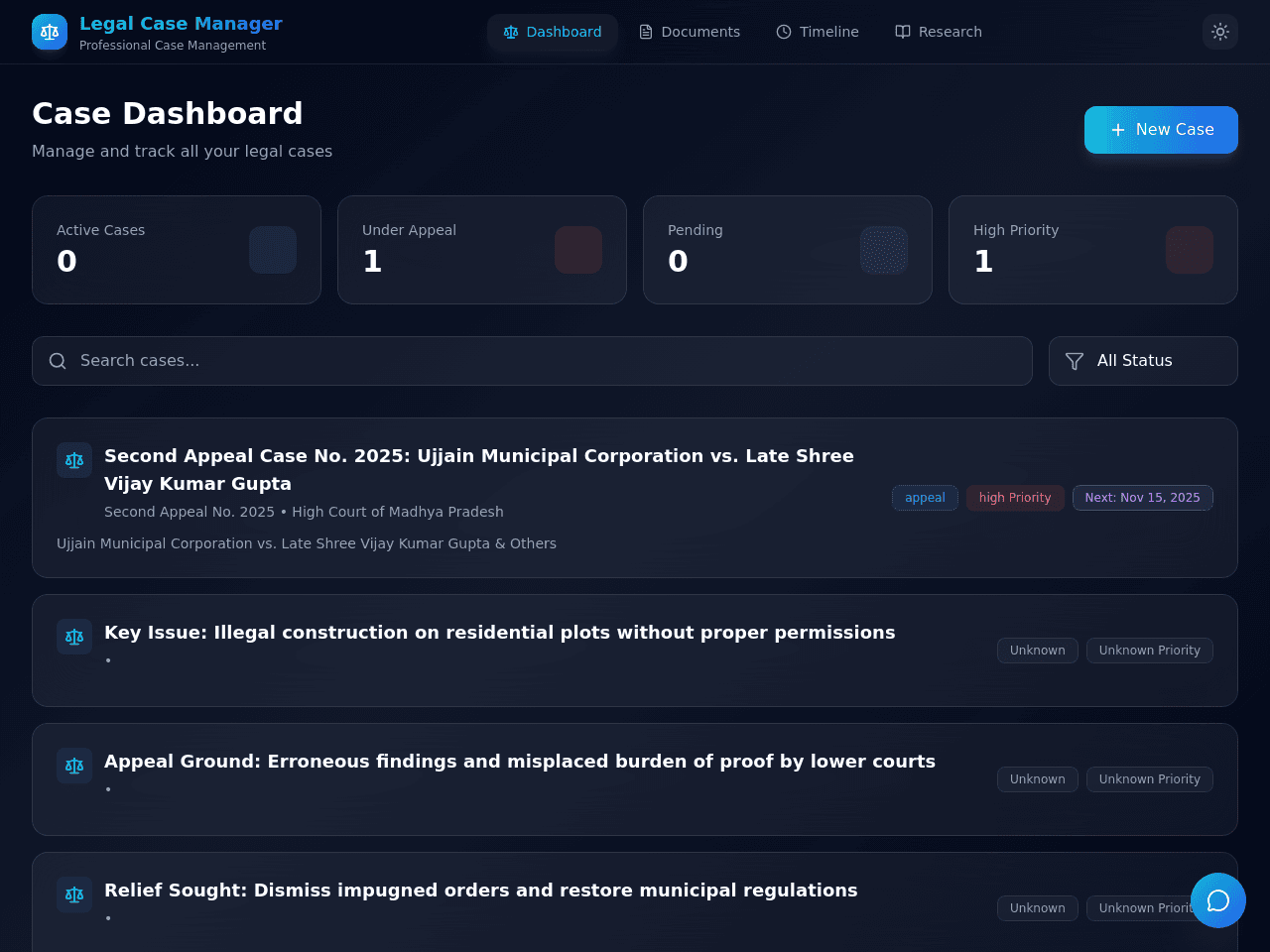Viewport: 1270px width, 952px height.
Task: Click Unknown Priority badge on Appeal Ground case
Action: pyautogui.click(x=1150, y=779)
